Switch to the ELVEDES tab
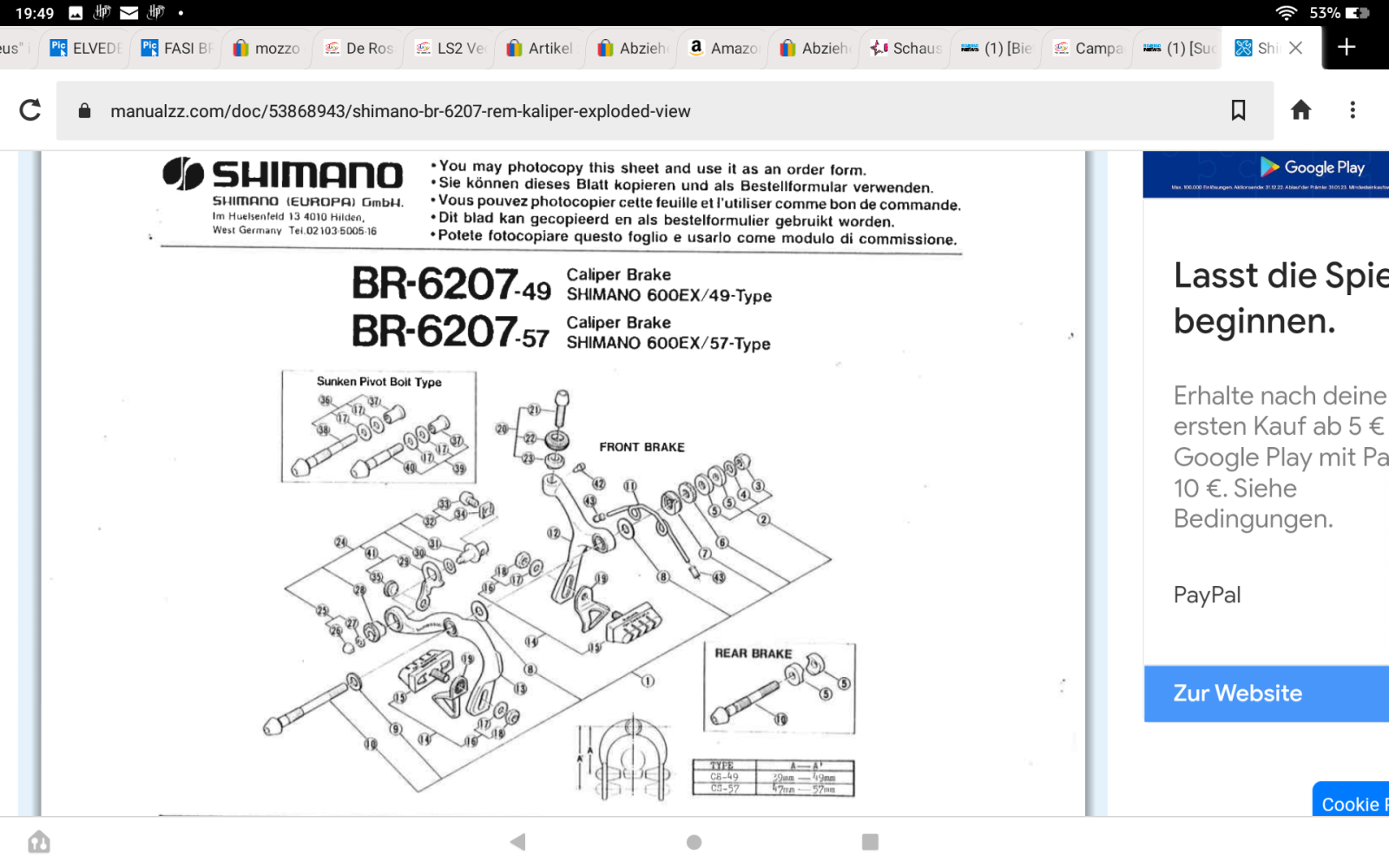1389x868 pixels. [87, 48]
